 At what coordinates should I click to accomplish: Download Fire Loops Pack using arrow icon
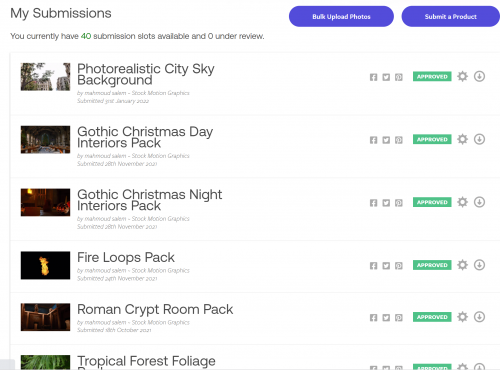[x=479, y=265]
